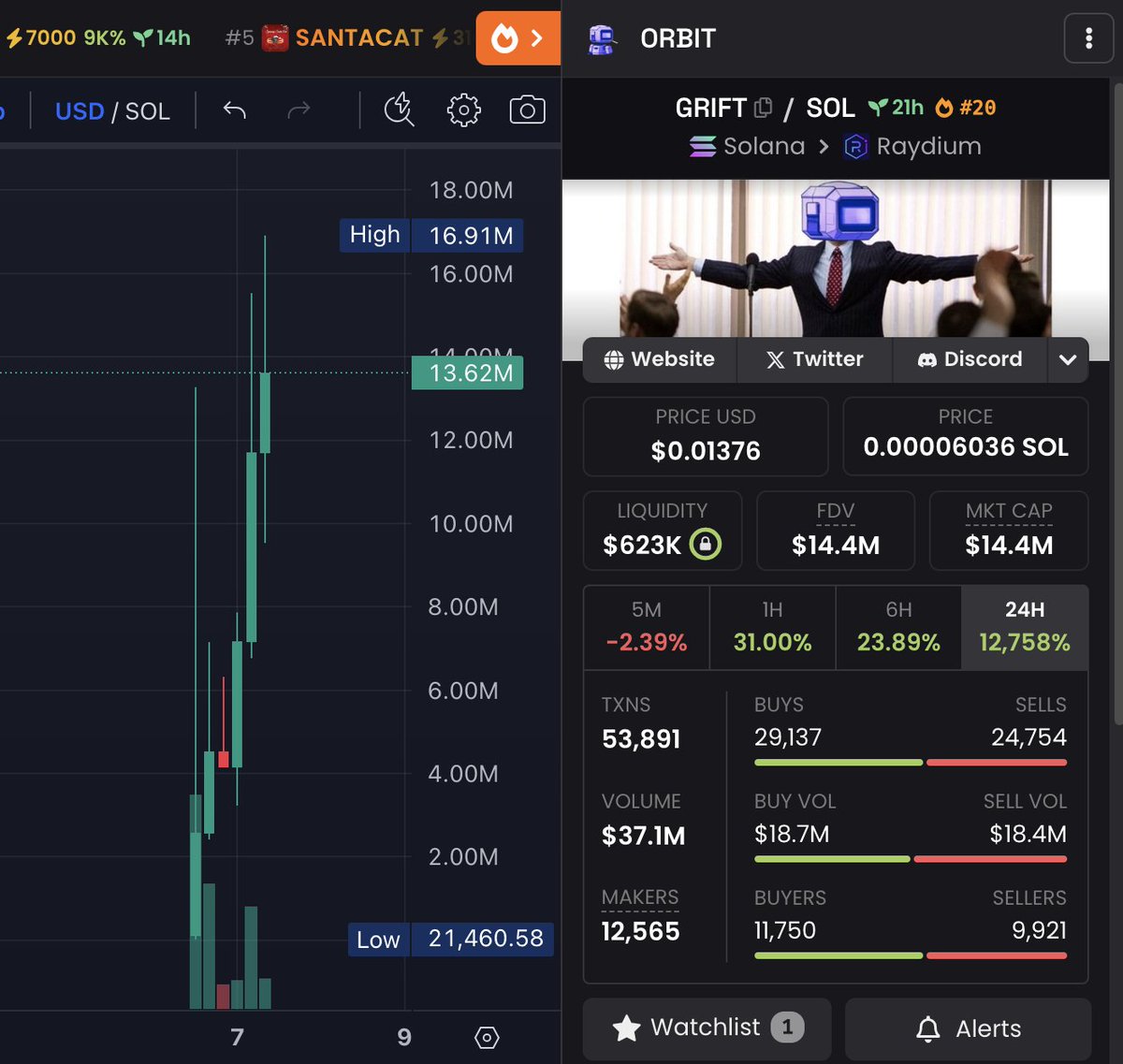The image size is (1123, 1064).
Task: Take a chart snapshot with camera icon
Action: click(x=527, y=110)
